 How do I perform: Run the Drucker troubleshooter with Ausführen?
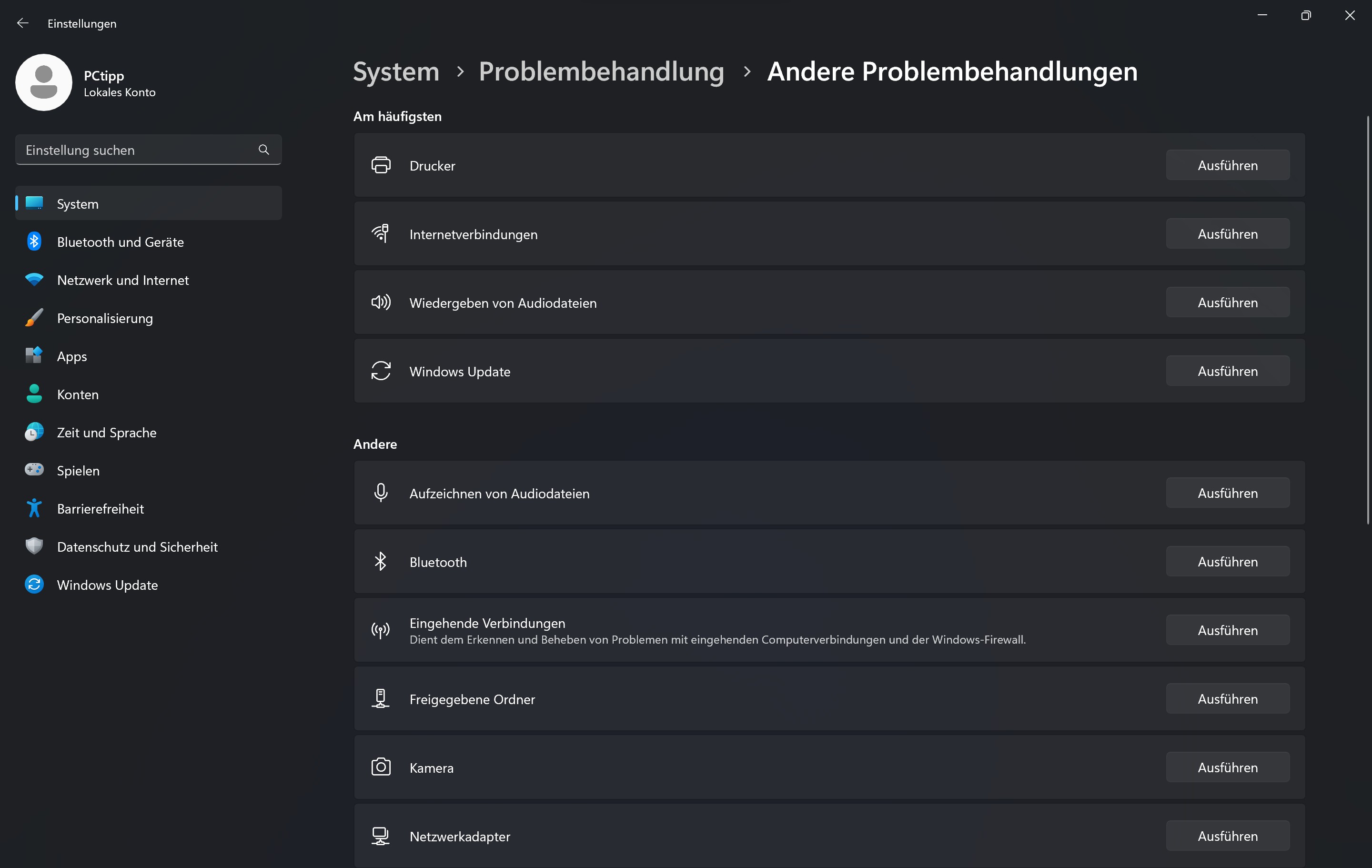[x=1227, y=165]
